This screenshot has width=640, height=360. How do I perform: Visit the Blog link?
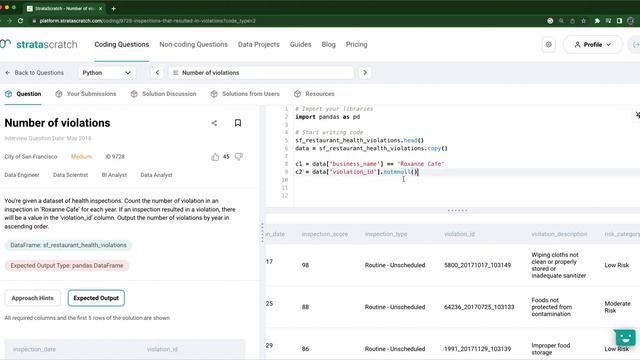coord(329,44)
